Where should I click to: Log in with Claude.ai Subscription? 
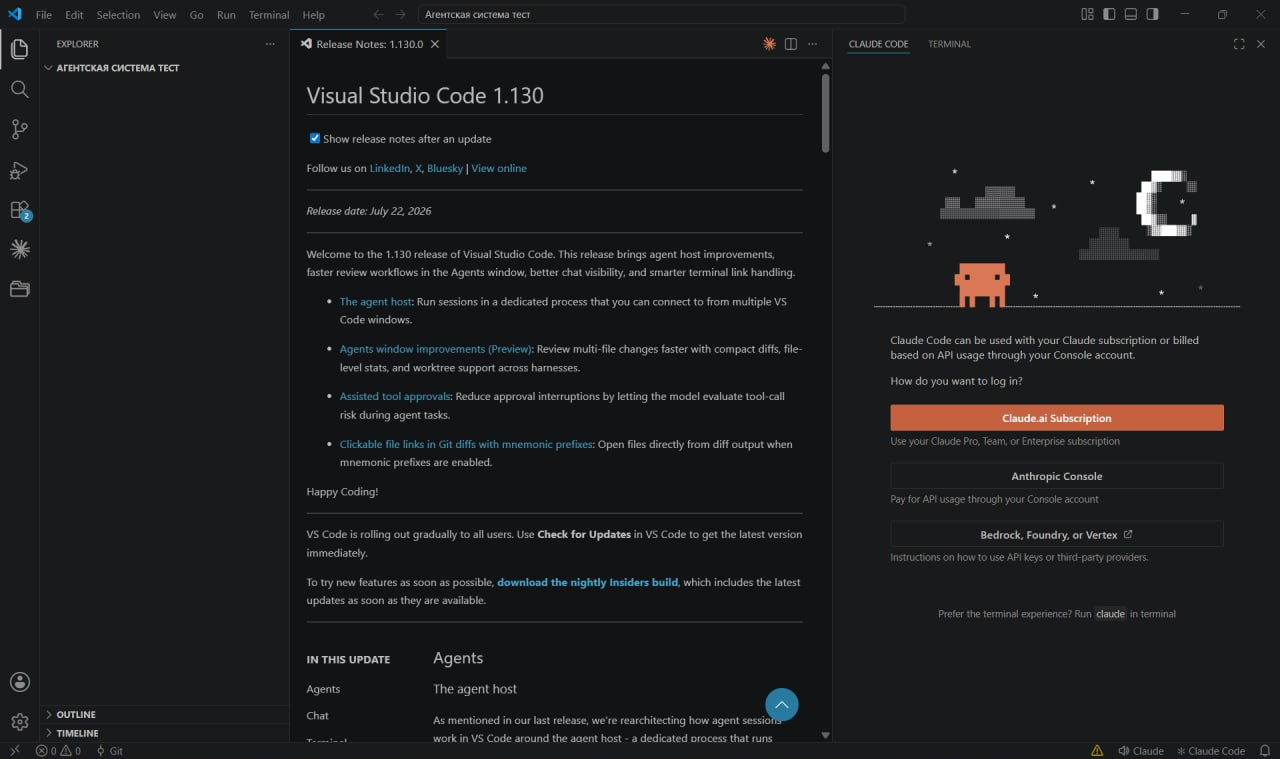click(1057, 418)
